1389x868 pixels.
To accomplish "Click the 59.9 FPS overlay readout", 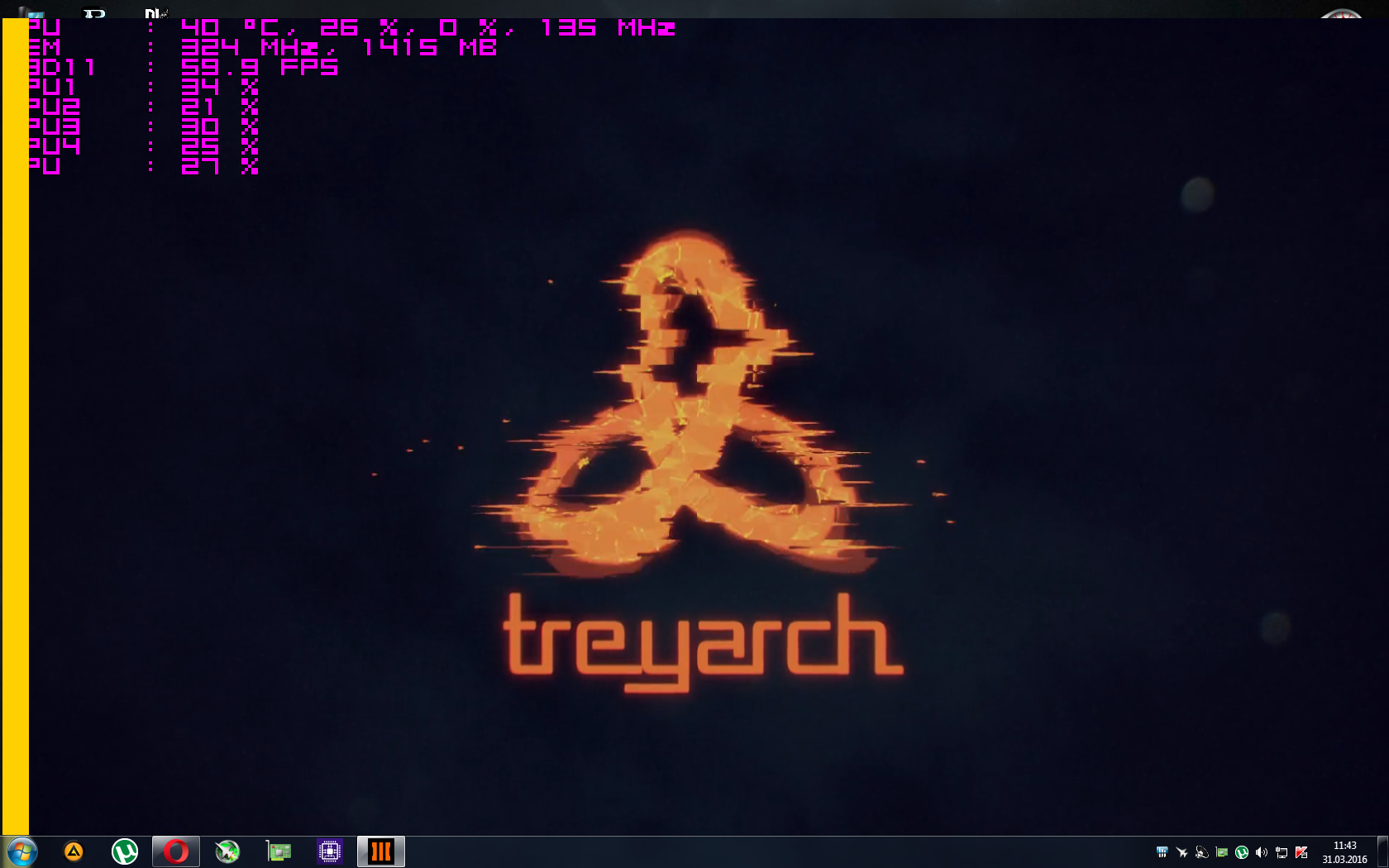I will tap(260, 67).
